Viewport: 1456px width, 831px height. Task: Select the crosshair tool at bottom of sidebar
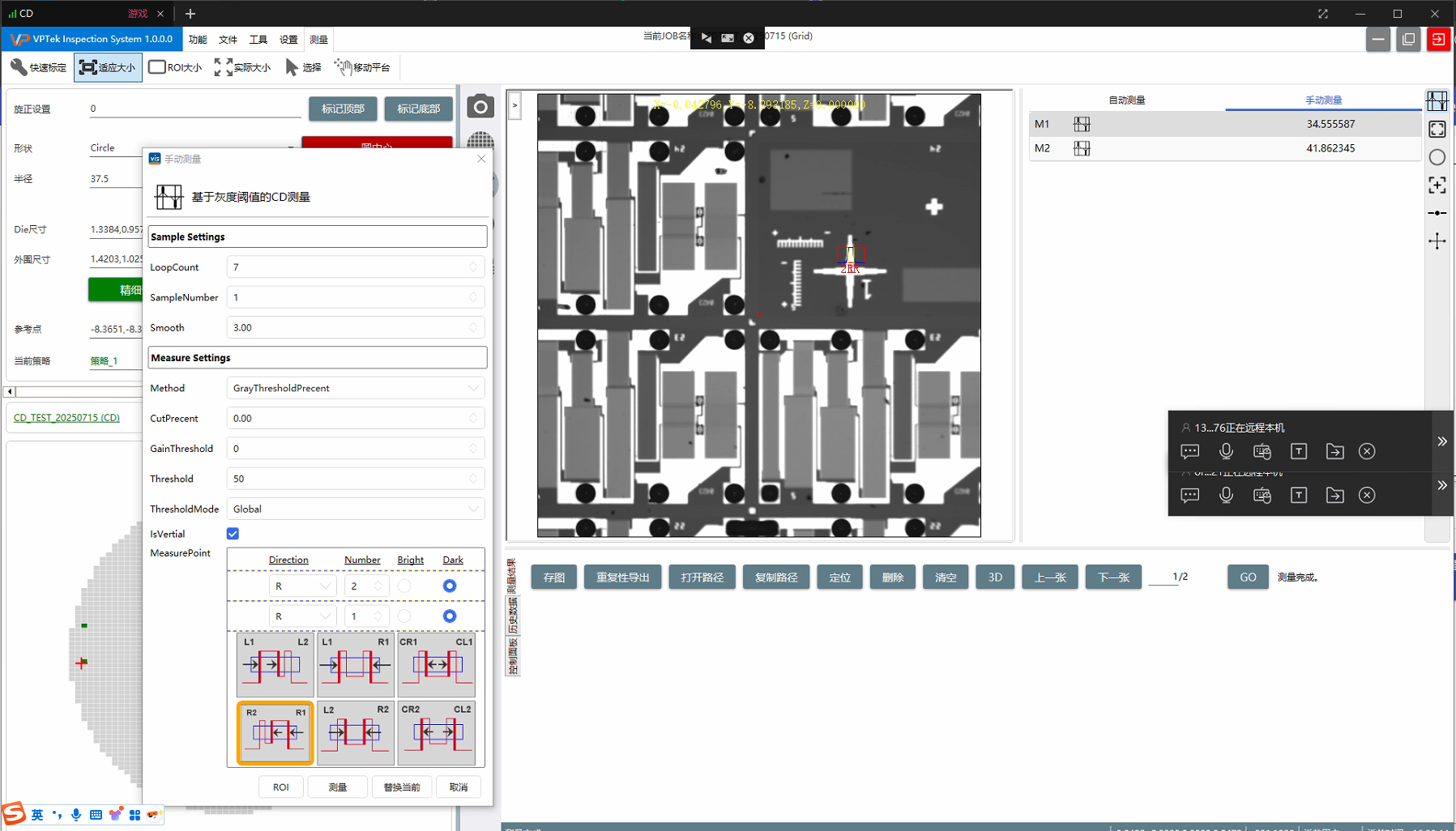pos(1437,241)
